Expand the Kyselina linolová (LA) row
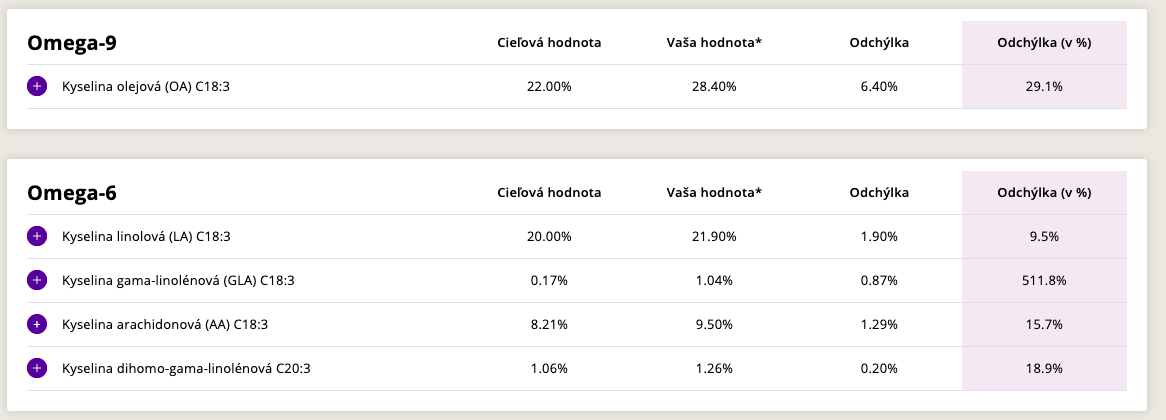This screenshot has height=420, width=1166. (x=37, y=237)
